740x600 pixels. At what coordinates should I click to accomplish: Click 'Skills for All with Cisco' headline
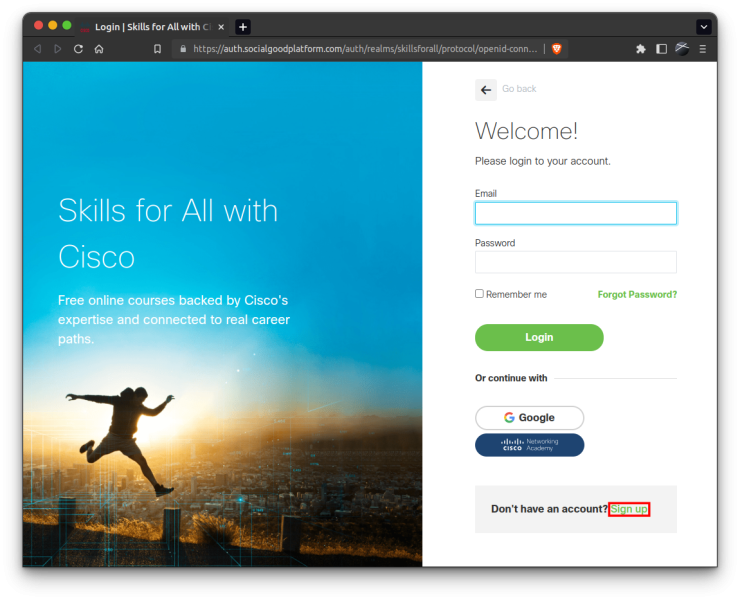click(x=168, y=234)
